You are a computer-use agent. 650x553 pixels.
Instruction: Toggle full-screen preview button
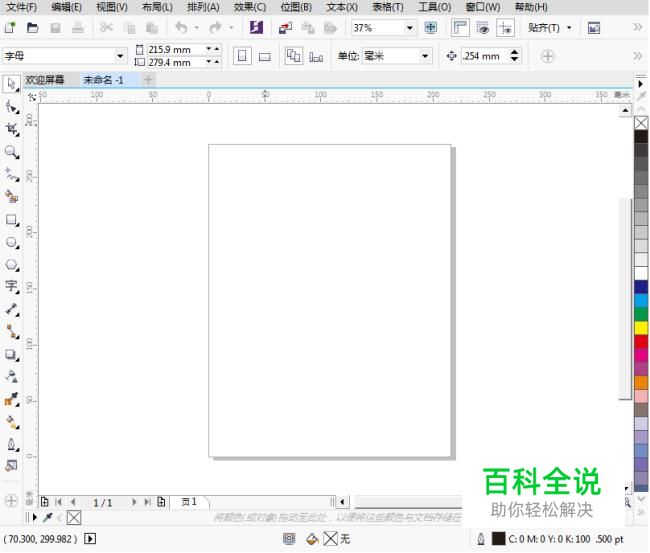430,28
